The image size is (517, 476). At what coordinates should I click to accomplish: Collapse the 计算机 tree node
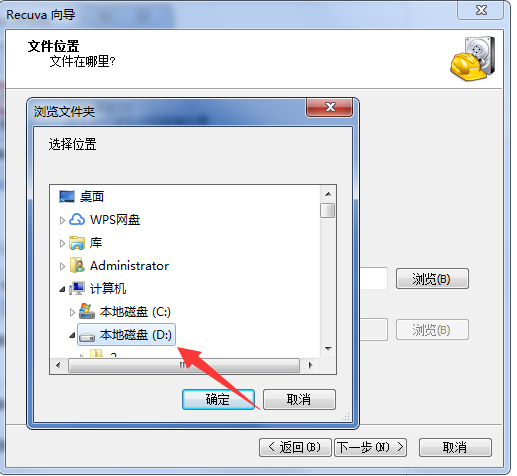(62, 290)
